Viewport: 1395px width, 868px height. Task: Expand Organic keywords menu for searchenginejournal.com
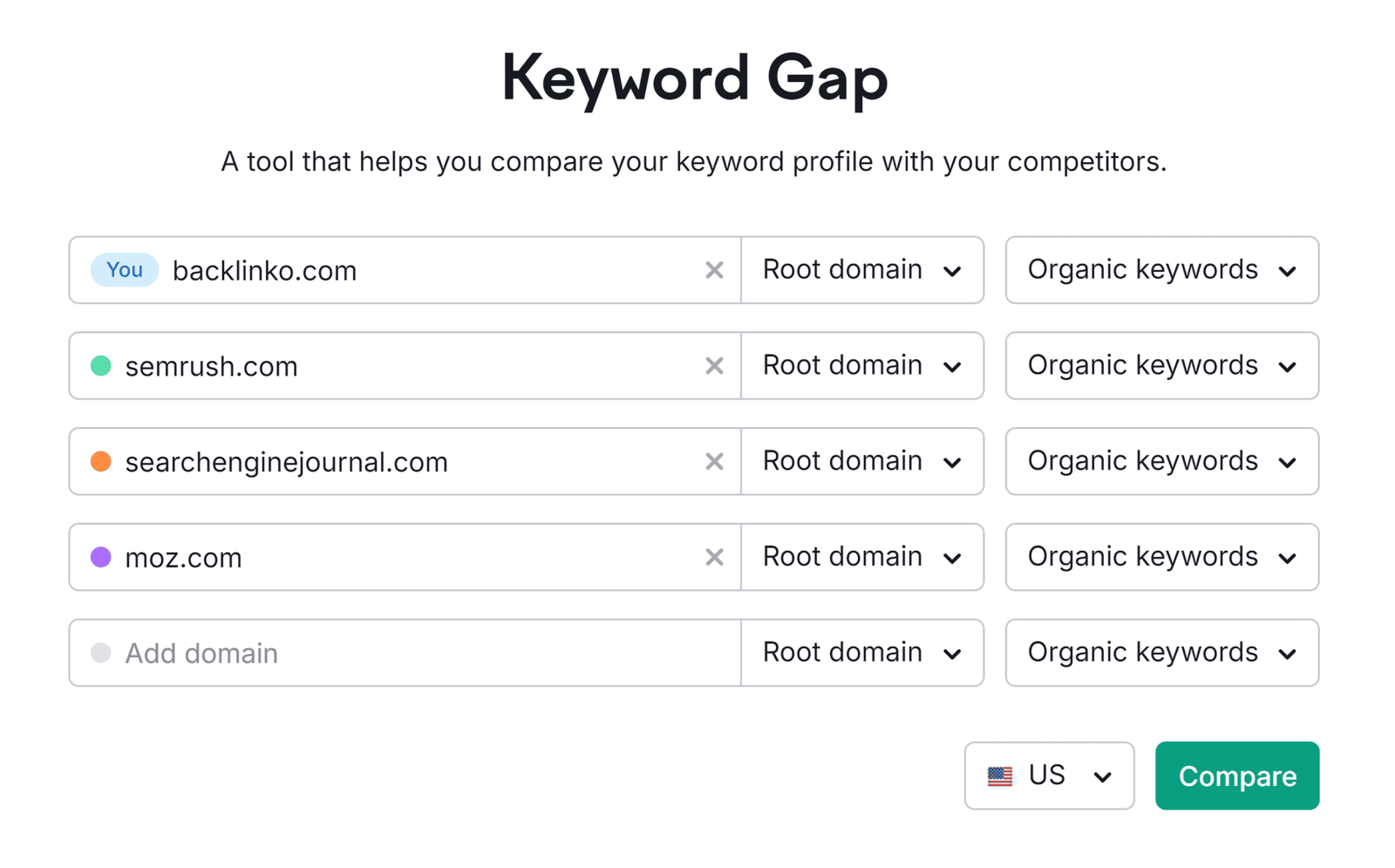pyautogui.click(x=1161, y=462)
